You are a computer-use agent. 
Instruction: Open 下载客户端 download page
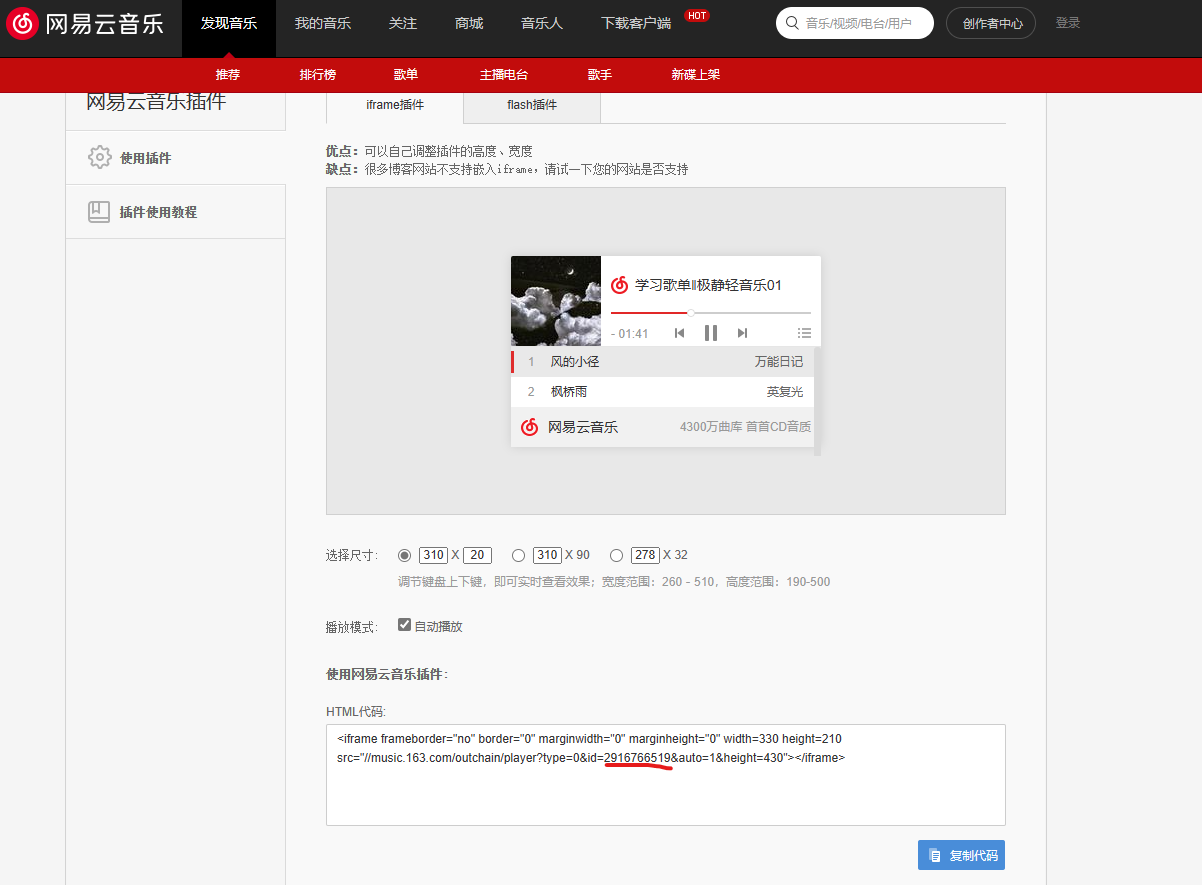636,23
